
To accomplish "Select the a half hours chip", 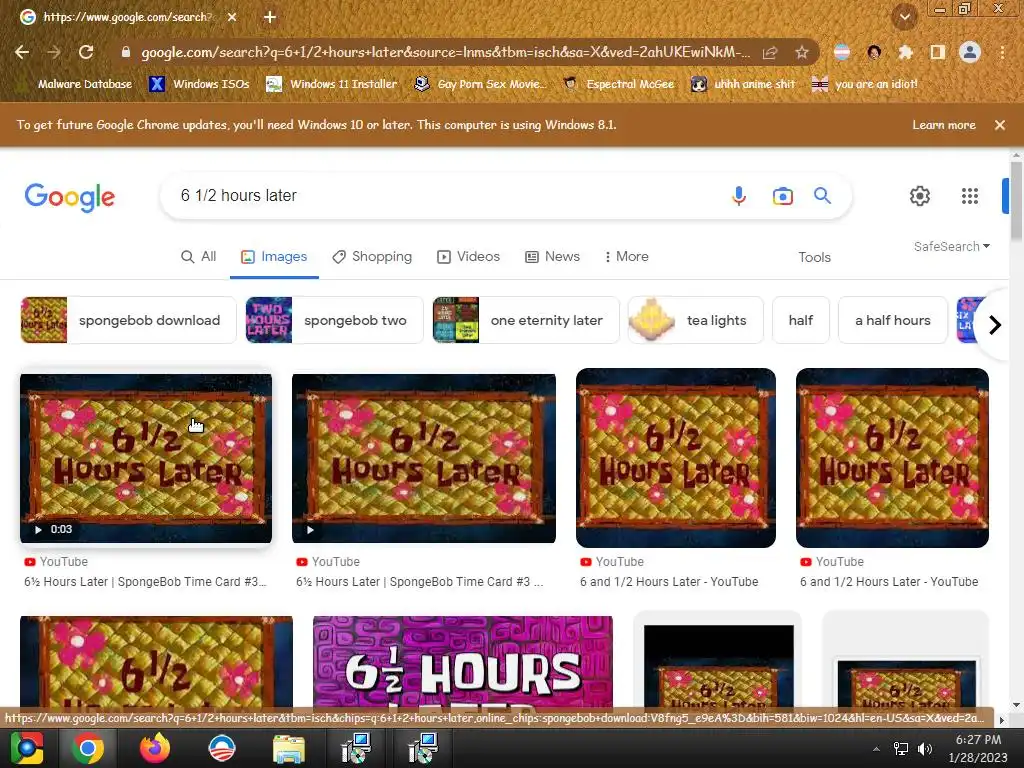I will [893, 320].
